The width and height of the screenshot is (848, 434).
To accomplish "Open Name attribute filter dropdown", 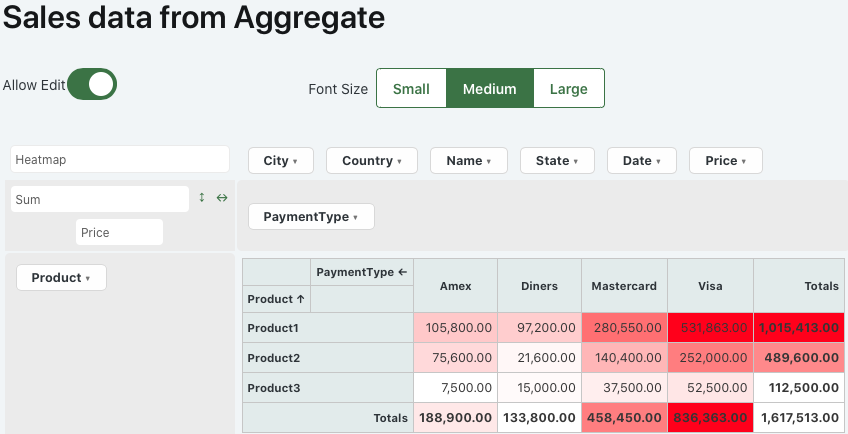I will click(468, 161).
